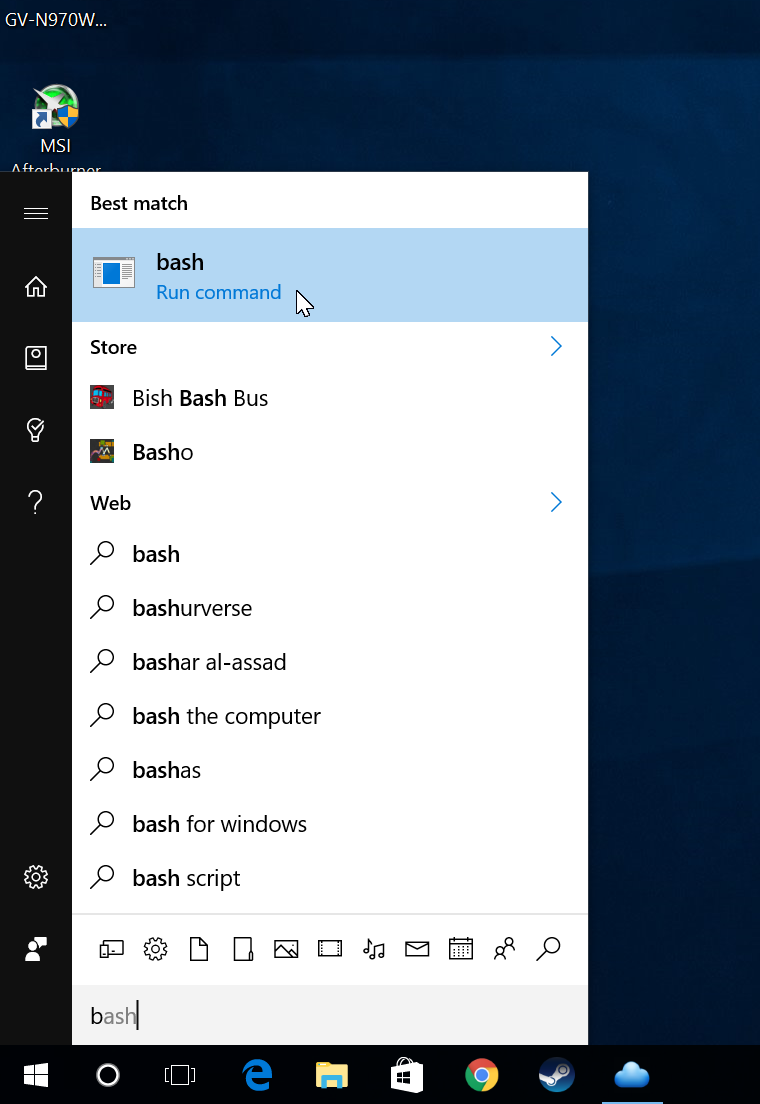Screen dimensions: 760x1104
Task: Search the web for bashurverse
Action: [x=330, y=608]
